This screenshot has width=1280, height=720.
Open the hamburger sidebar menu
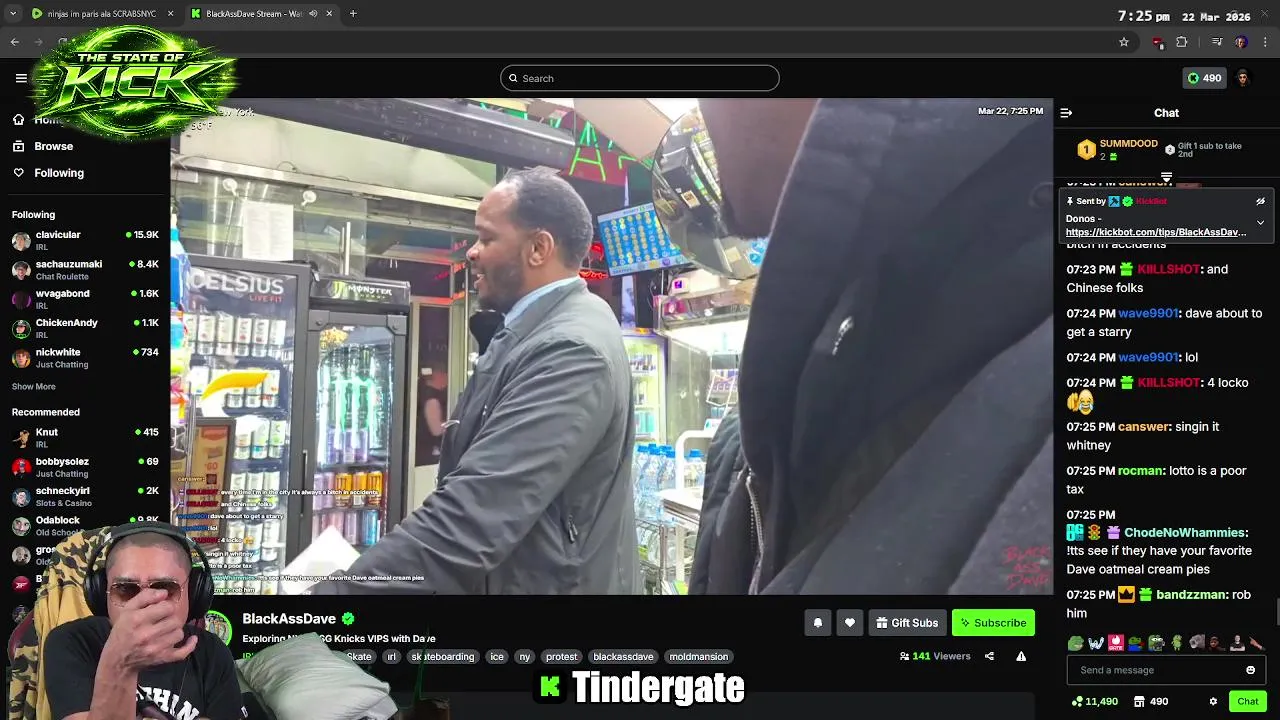21,78
